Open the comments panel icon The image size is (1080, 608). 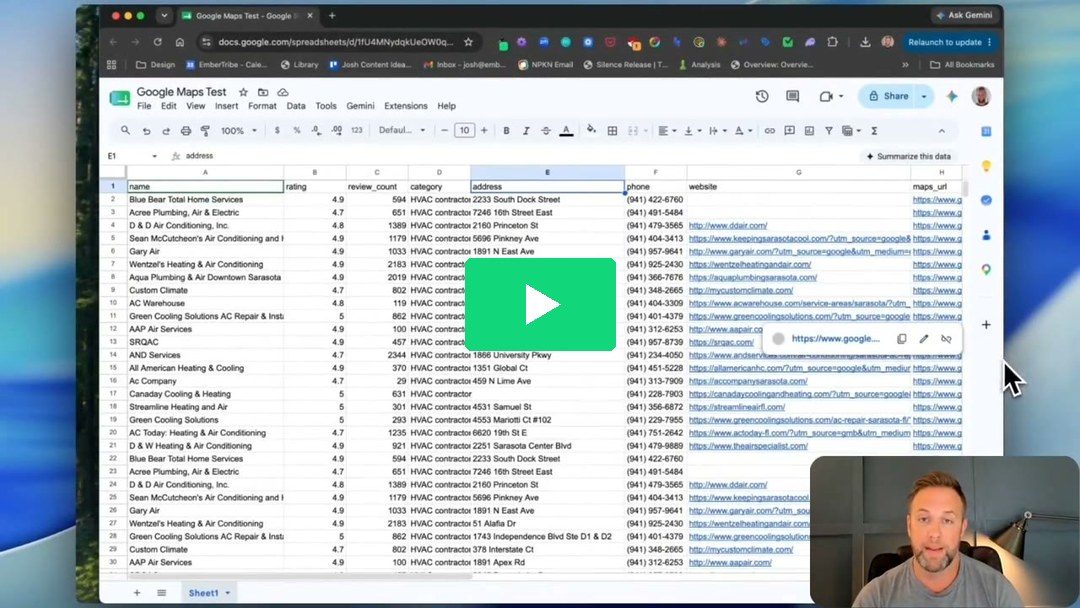click(793, 96)
